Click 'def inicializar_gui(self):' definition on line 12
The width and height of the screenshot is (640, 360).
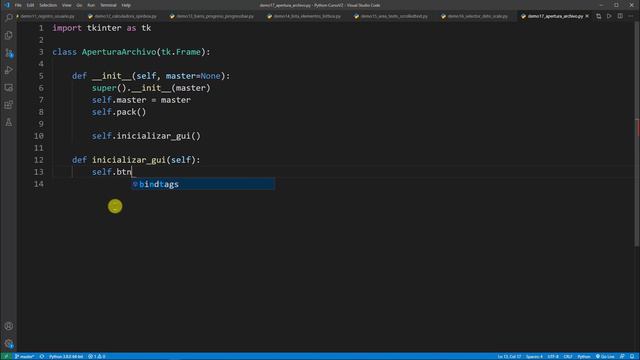point(136,160)
